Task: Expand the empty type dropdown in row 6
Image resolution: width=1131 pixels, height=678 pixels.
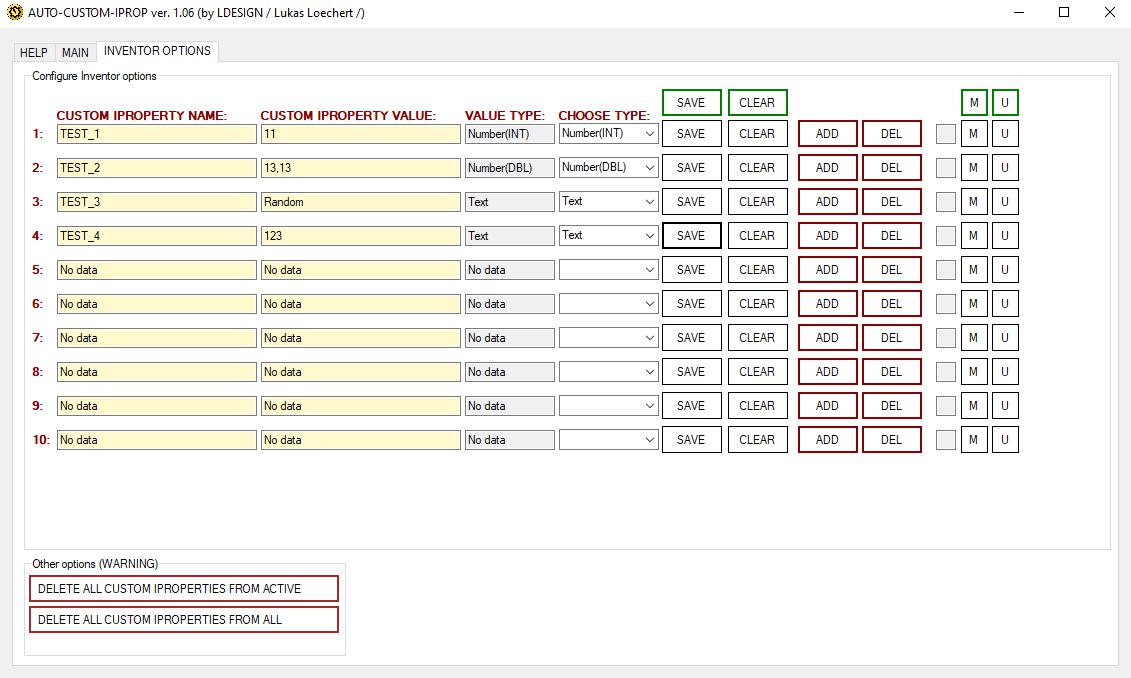Action: point(608,304)
